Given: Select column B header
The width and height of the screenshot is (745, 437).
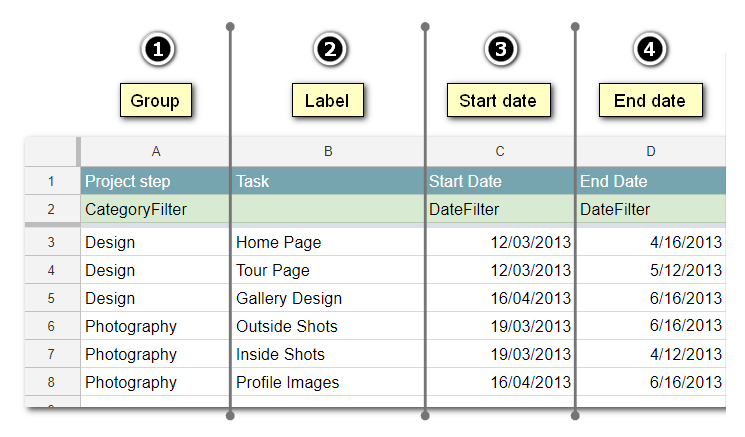Looking at the screenshot, I should coord(328,151).
